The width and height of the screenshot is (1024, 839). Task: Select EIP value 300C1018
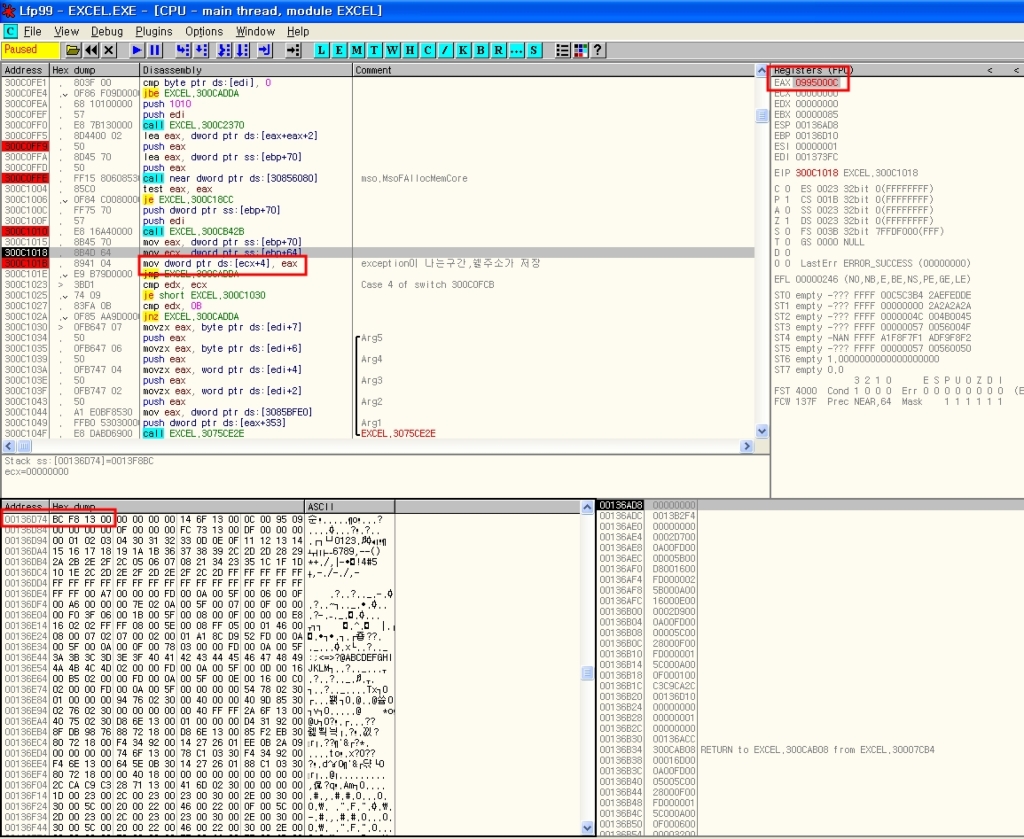point(816,173)
